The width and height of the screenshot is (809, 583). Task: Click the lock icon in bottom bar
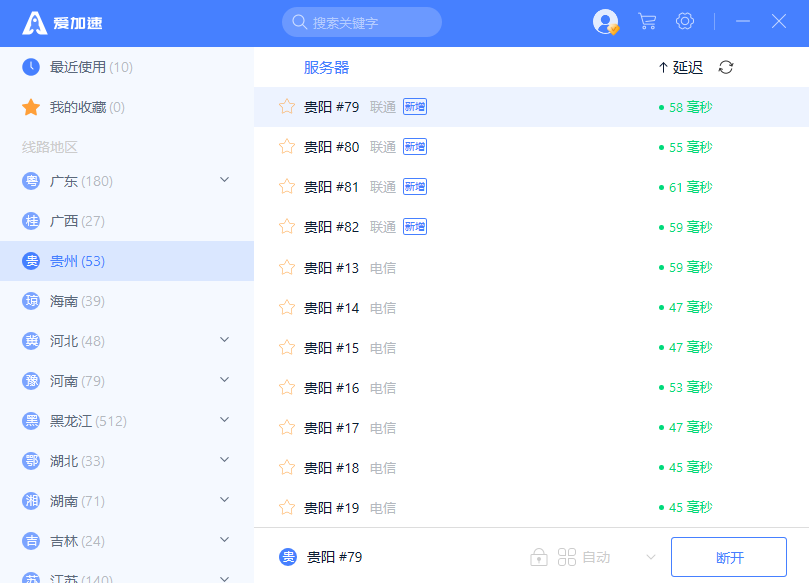click(x=539, y=557)
